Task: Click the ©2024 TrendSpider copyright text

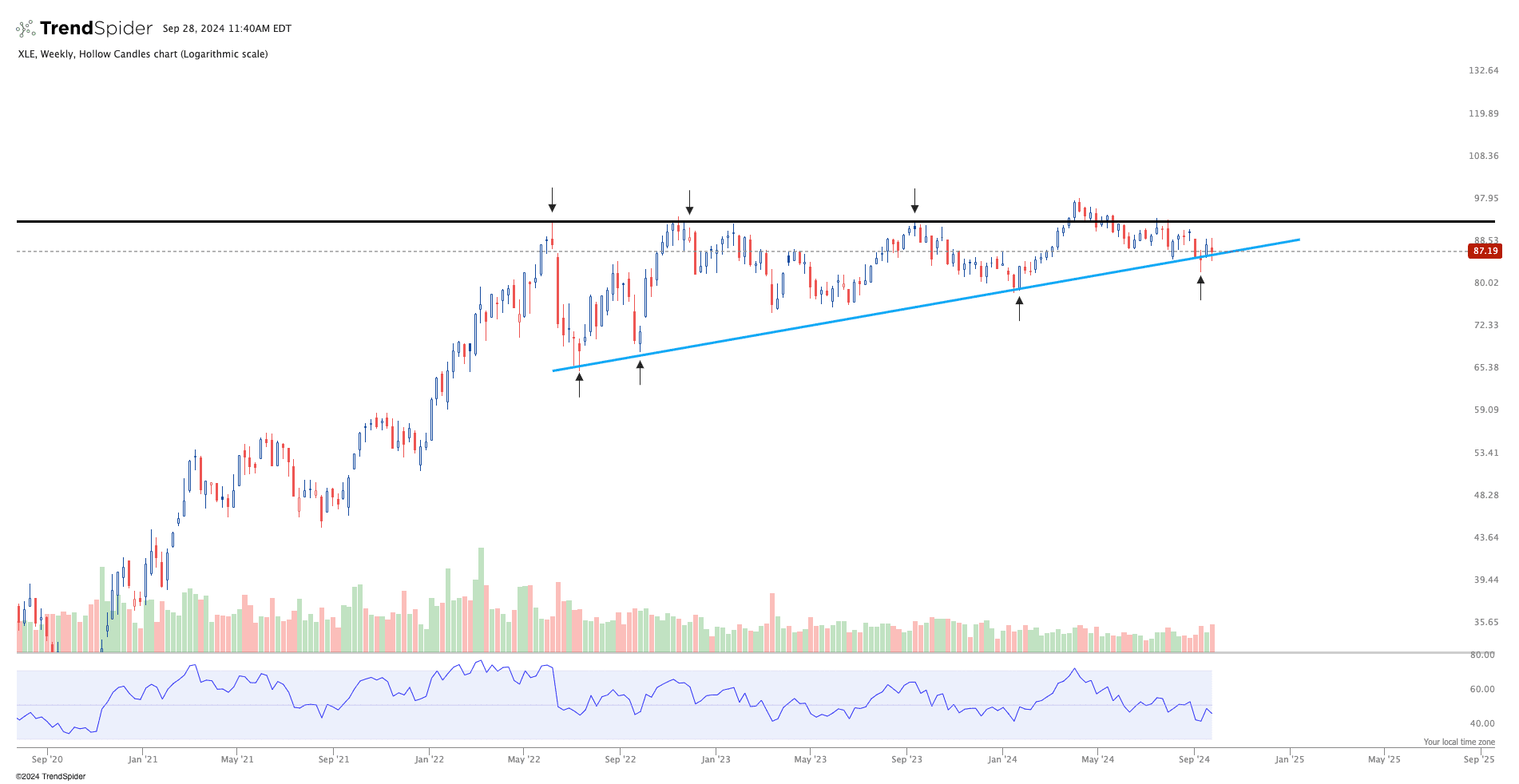Action: 50,776
